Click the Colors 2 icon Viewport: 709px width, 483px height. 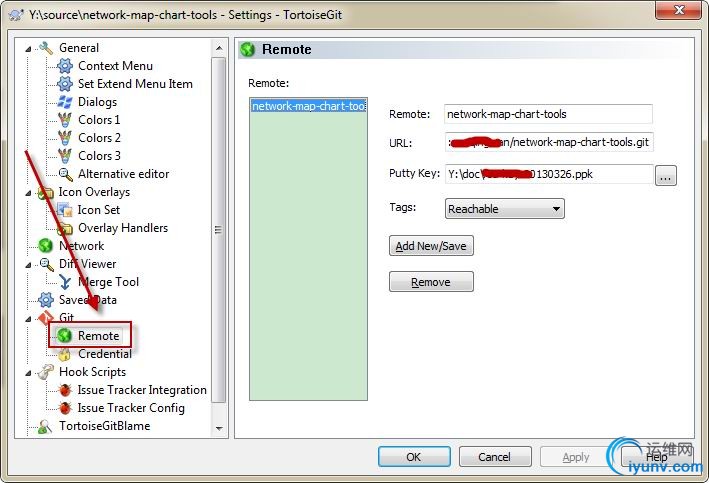65,138
